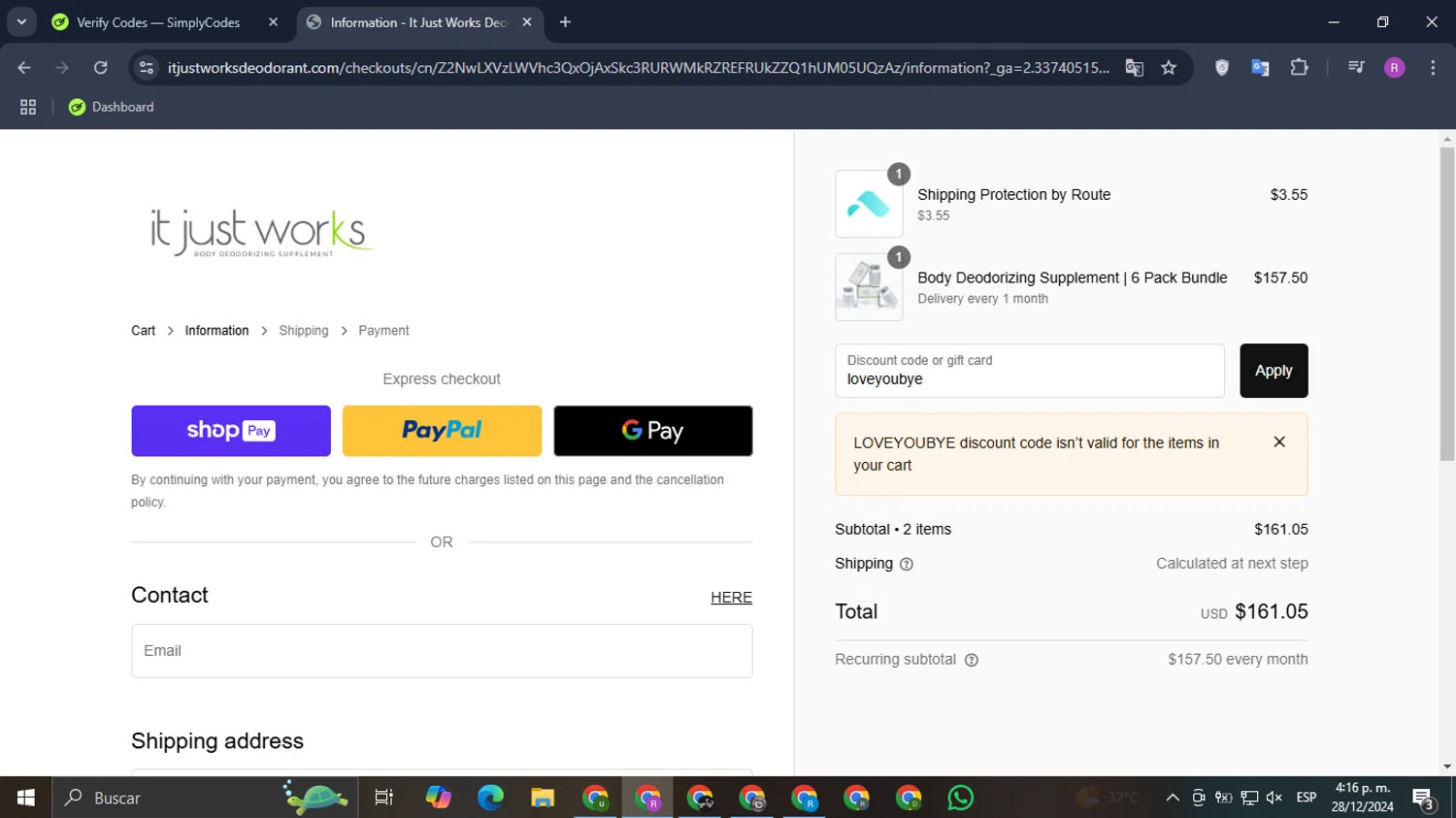The height and width of the screenshot is (818, 1456).
Task: Open a new browser tab
Action: 565,22
